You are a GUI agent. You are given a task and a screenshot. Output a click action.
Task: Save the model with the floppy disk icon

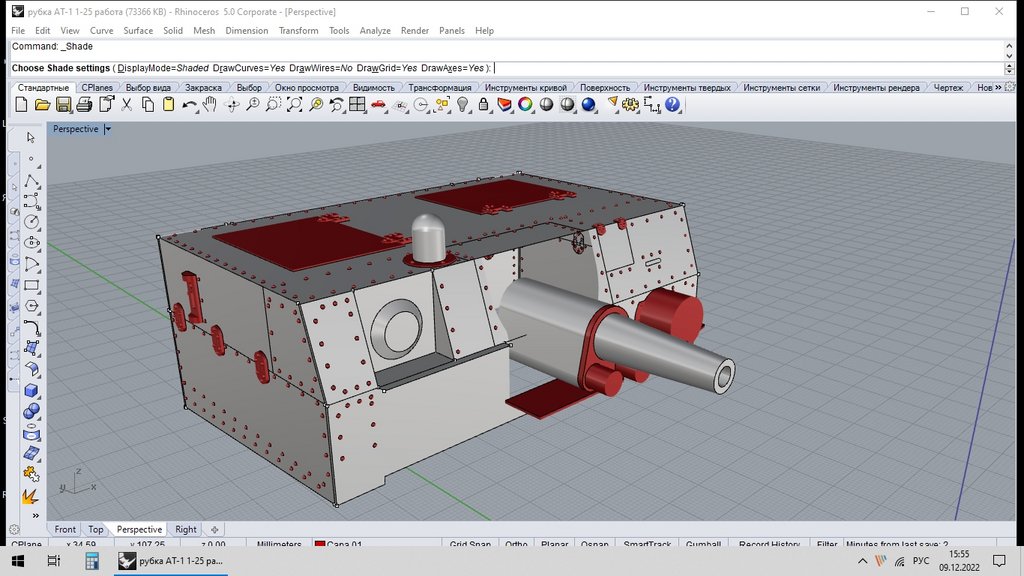[x=63, y=104]
